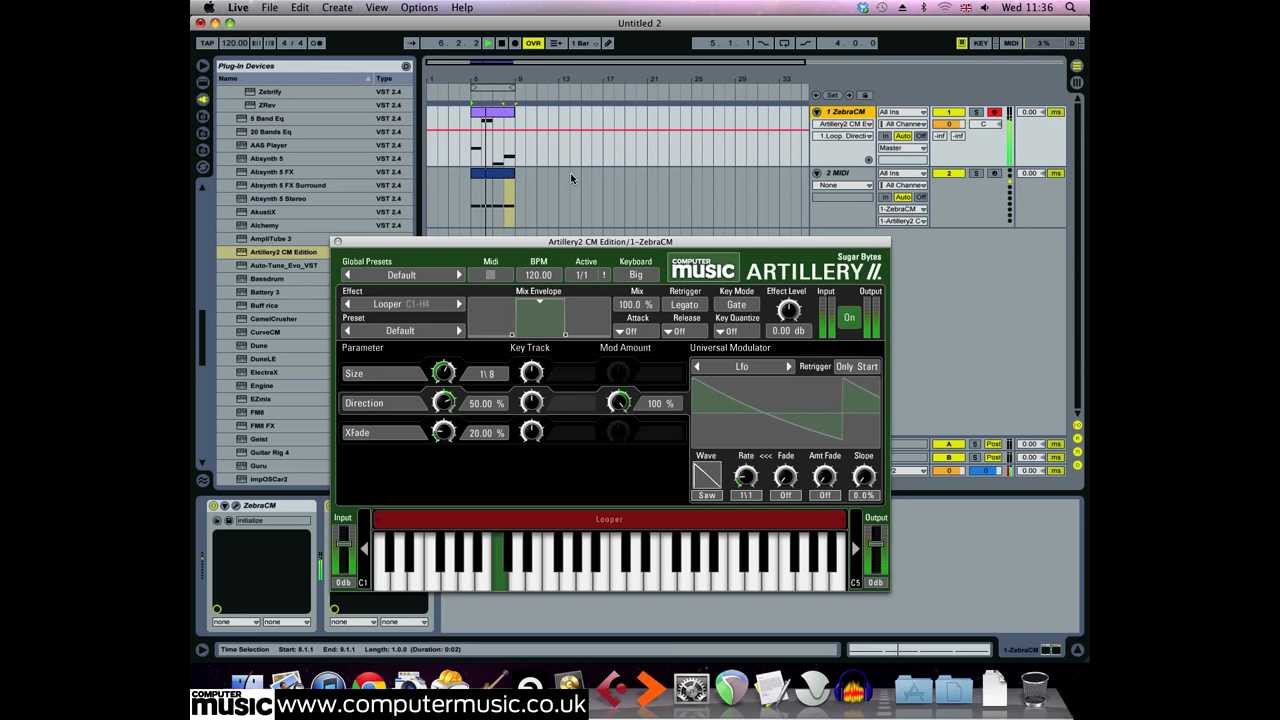The image size is (1280, 720).
Task: Open the Options menu
Action: pos(419,8)
